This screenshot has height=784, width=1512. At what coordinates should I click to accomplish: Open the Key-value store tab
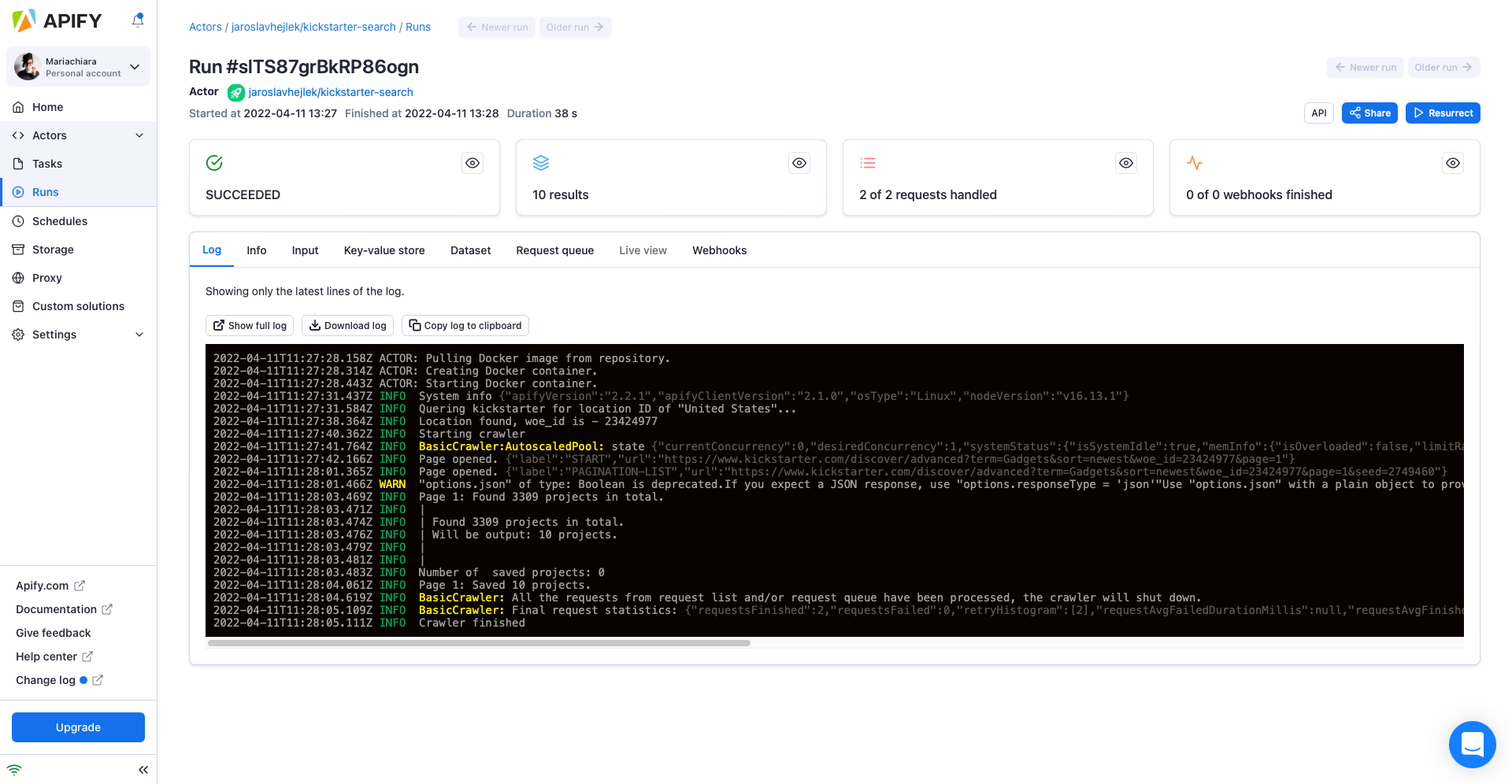pyautogui.click(x=384, y=250)
